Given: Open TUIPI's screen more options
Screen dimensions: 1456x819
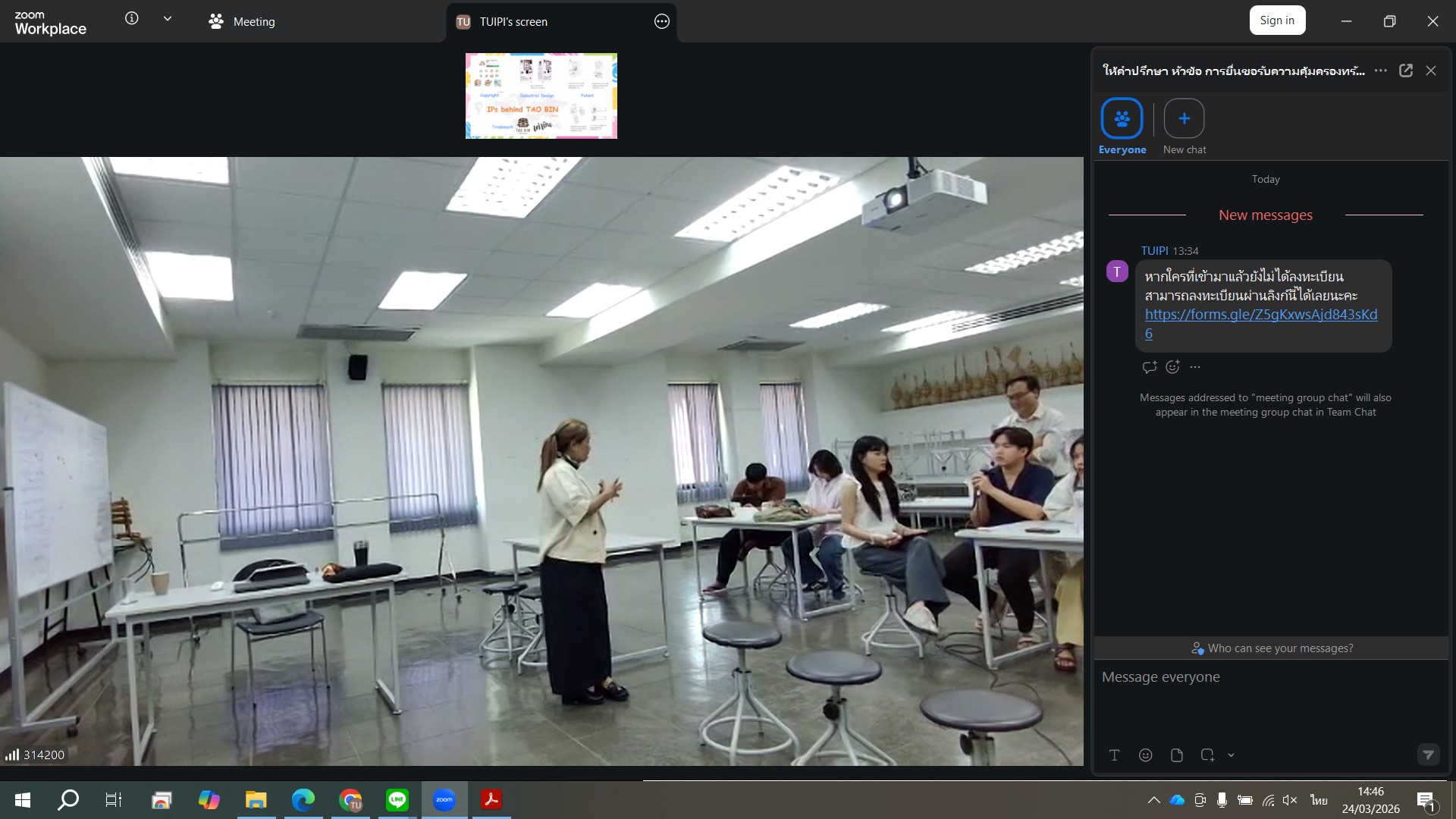Looking at the screenshot, I should (661, 22).
